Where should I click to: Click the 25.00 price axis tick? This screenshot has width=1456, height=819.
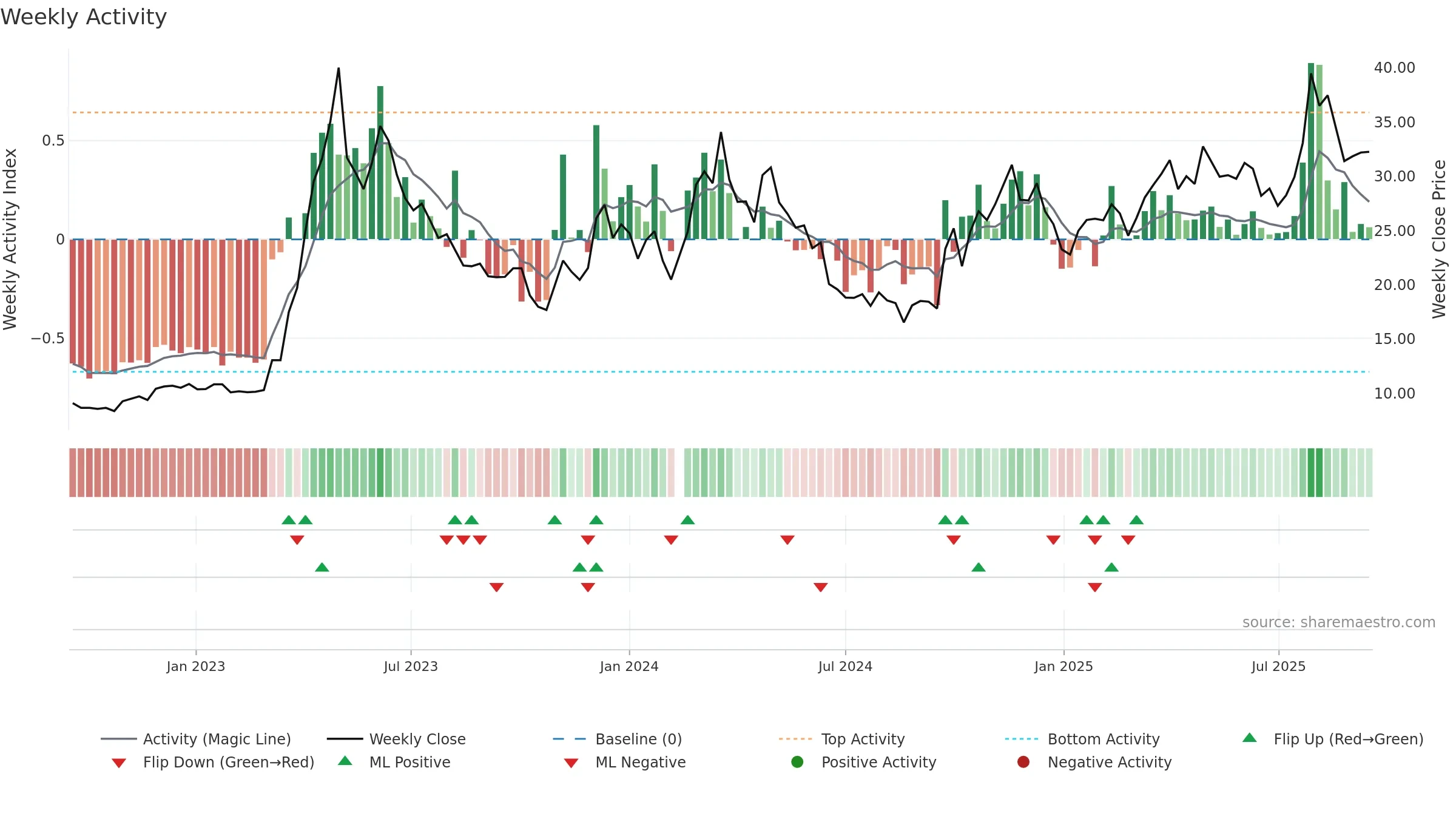coord(1395,231)
